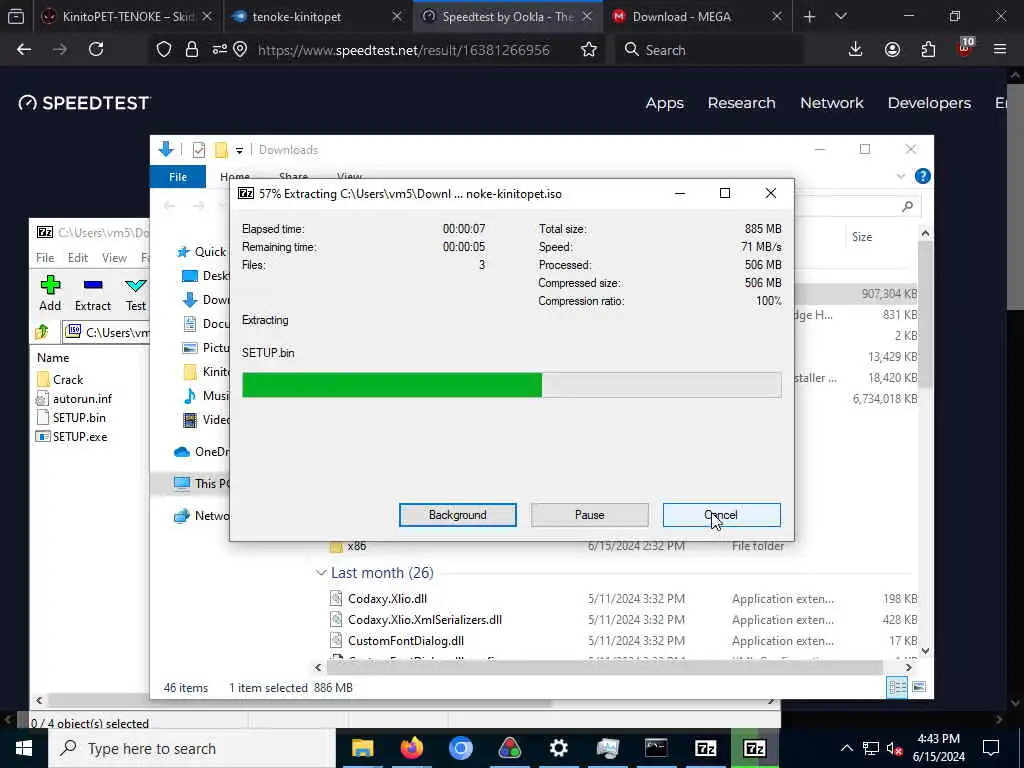The height and width of the screenshot is (768, 1024).
Task: Reload the Speedtest page
Action: pyautogui.click(x=96, y=49)
